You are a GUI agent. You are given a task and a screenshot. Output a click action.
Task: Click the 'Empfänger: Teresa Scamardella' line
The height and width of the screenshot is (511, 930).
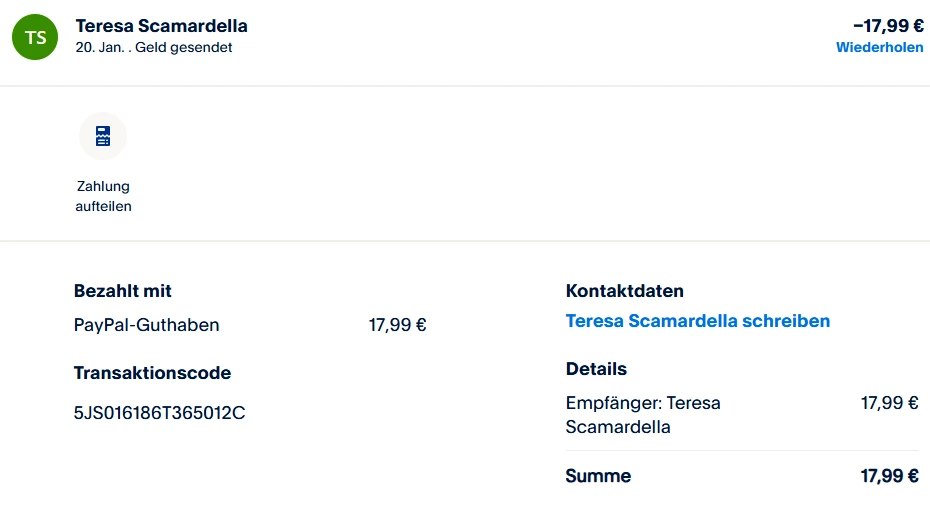pyautogui.click(x=643, y=415)
